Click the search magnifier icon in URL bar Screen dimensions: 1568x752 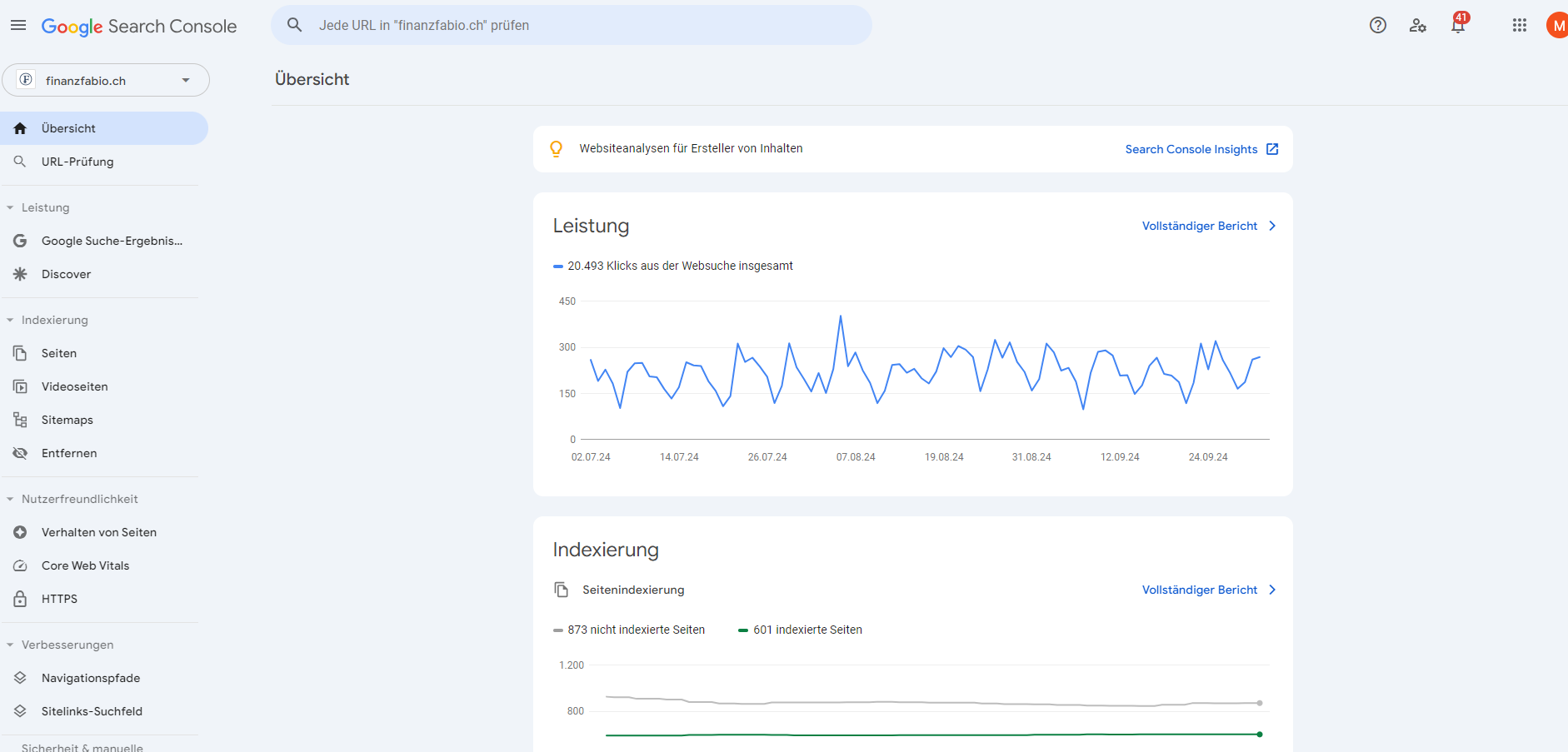tap(295, 25)
